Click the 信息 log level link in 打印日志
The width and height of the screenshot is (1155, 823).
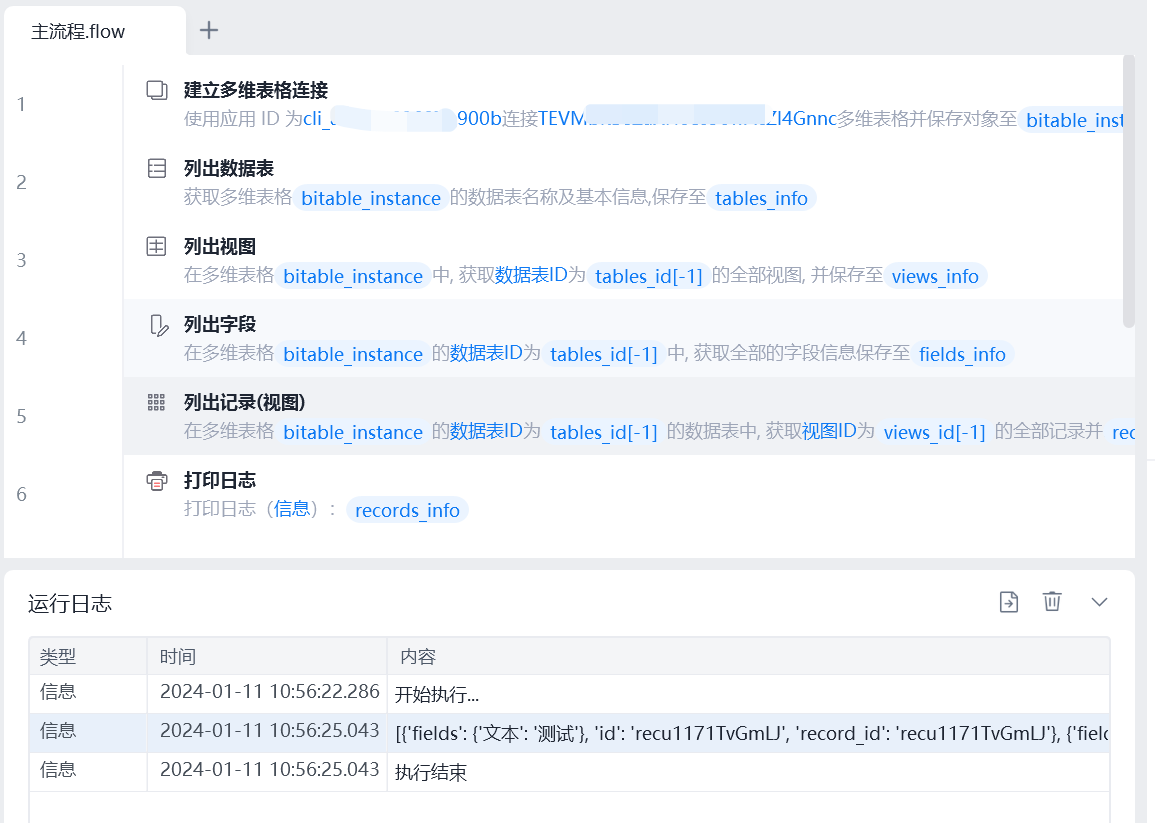pyautogui.click(x=292, y=509)
